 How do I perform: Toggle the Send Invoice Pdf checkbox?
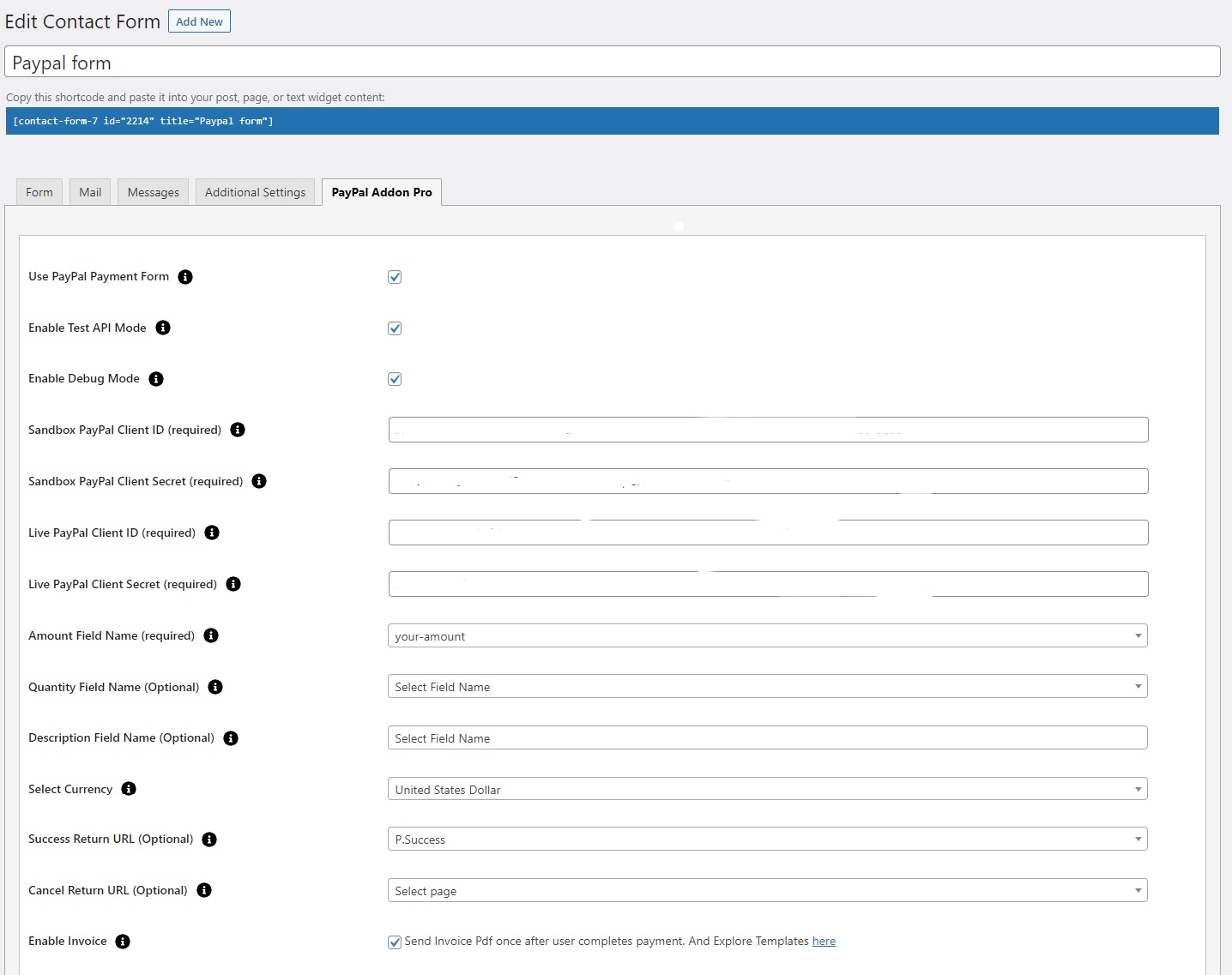[x=395, y=942]
